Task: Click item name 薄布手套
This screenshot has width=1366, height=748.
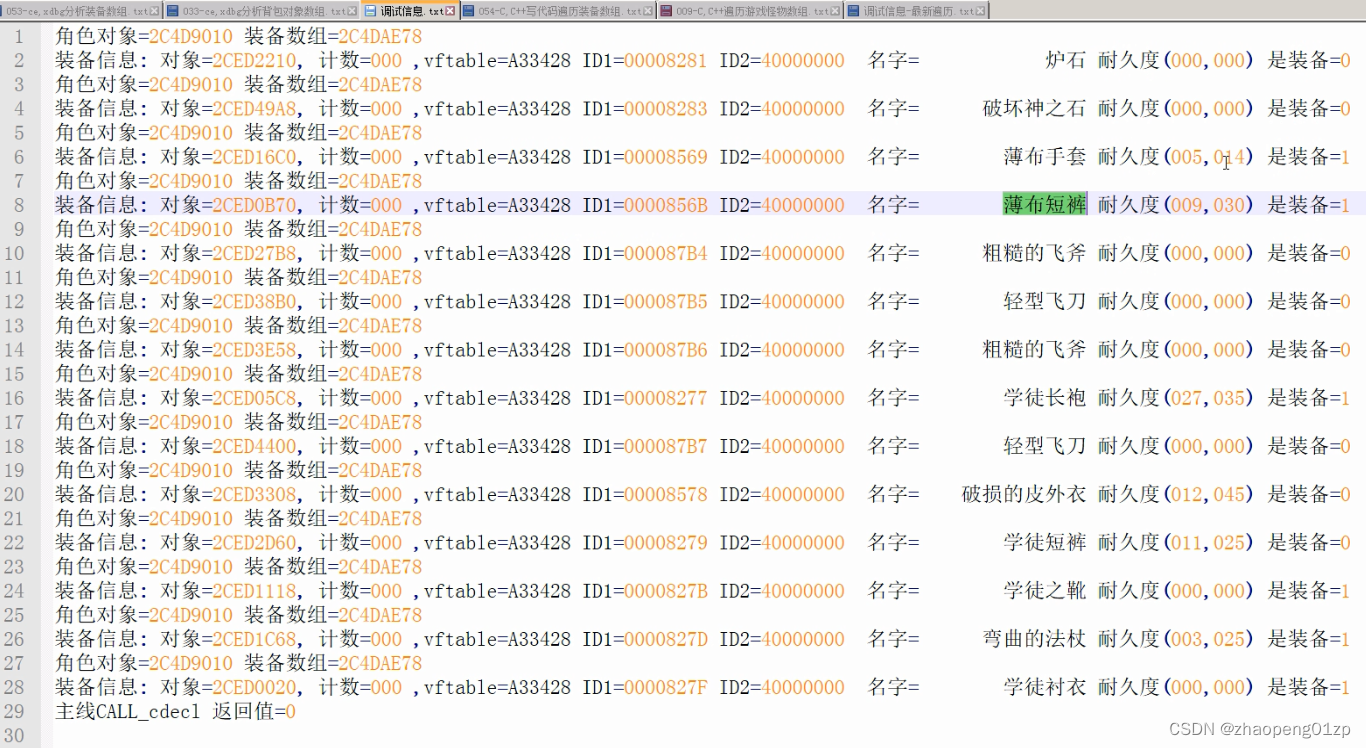Action: 1045,156
